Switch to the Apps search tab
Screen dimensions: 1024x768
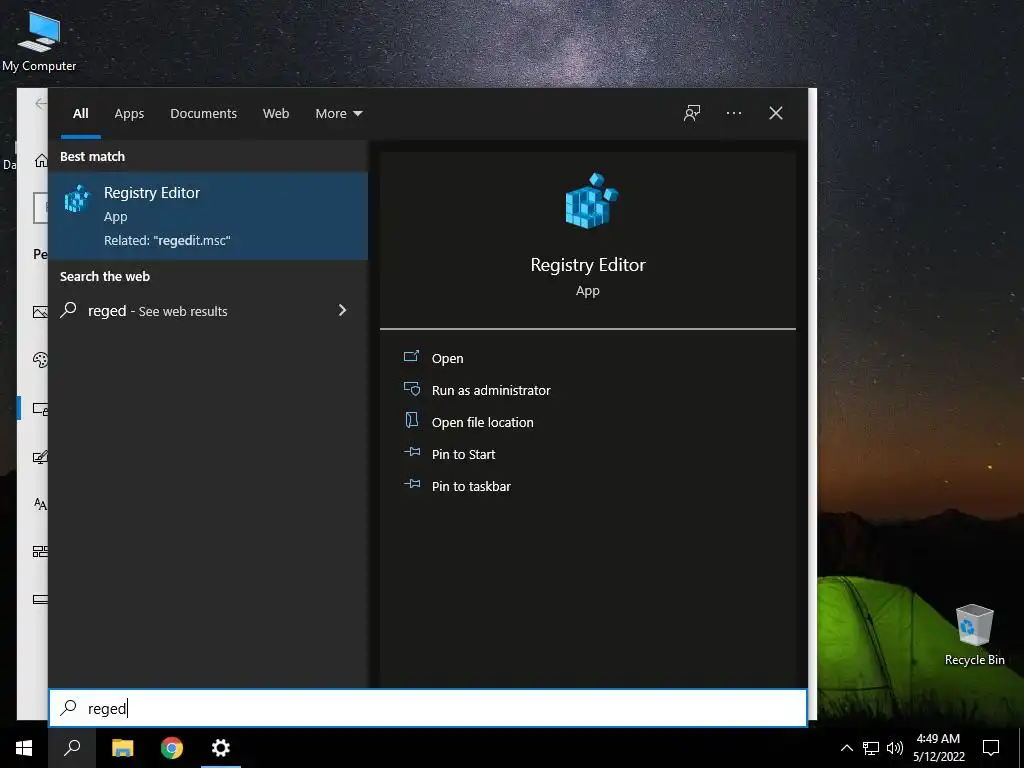tap(129, 114)
